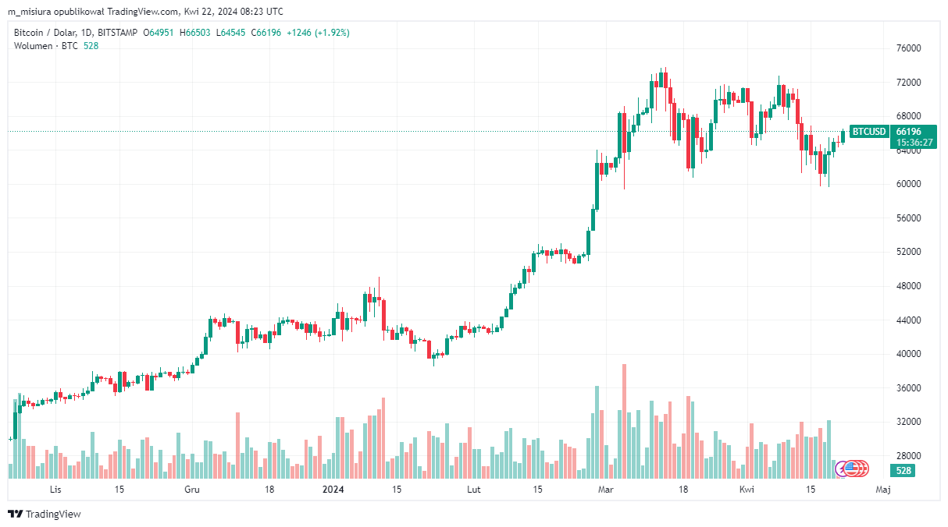This screenshot has height=527, width=948.
Task: Click the Mar label on time axis
Action: (605, 490)
